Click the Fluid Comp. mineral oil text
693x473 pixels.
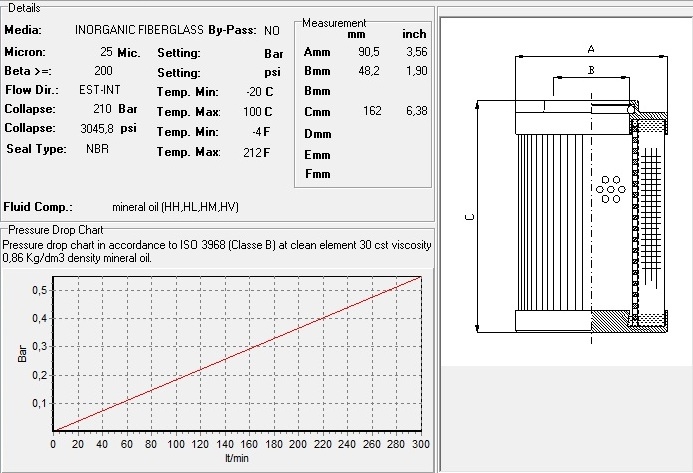175,207
